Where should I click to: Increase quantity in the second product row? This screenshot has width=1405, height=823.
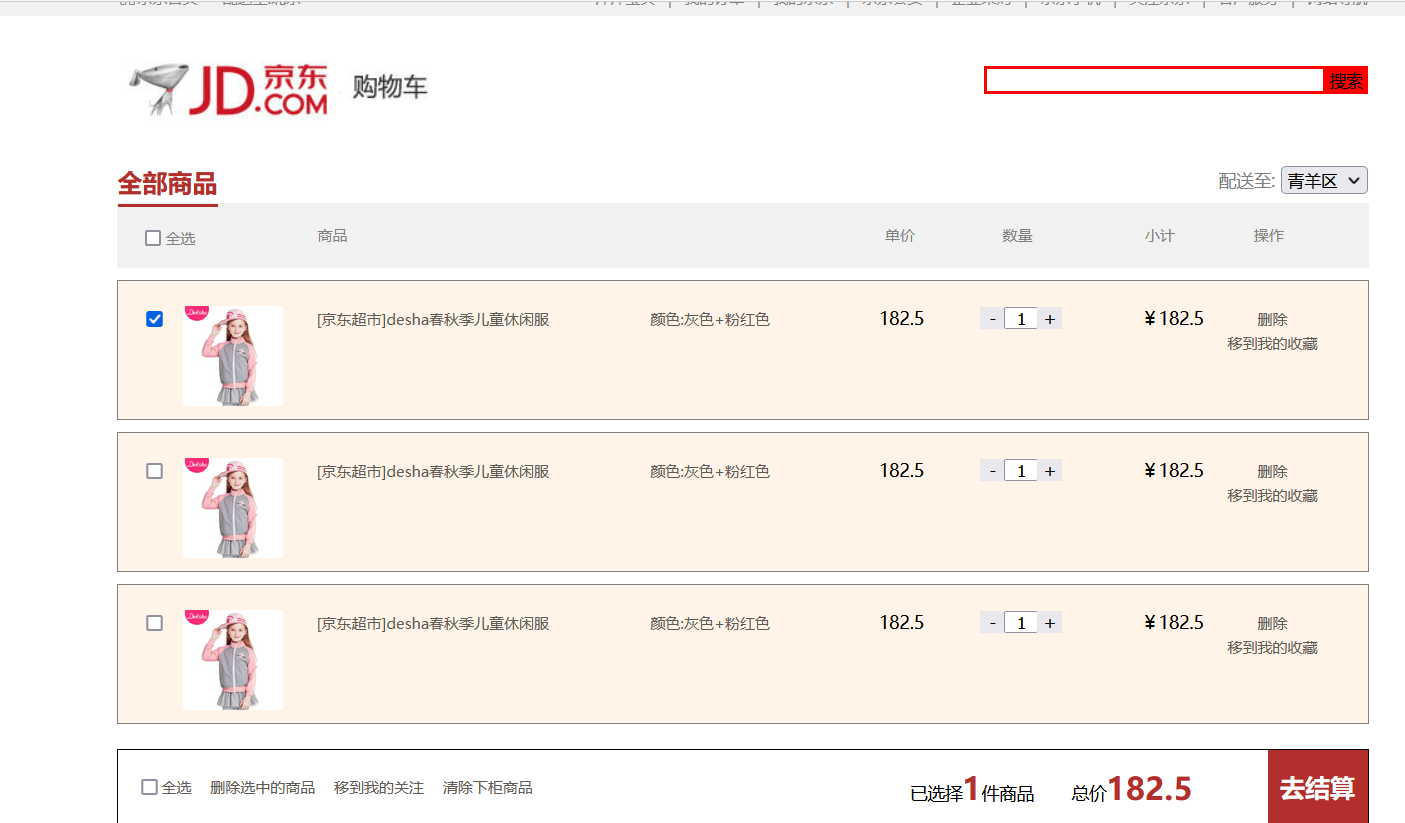click(1049, 471)
